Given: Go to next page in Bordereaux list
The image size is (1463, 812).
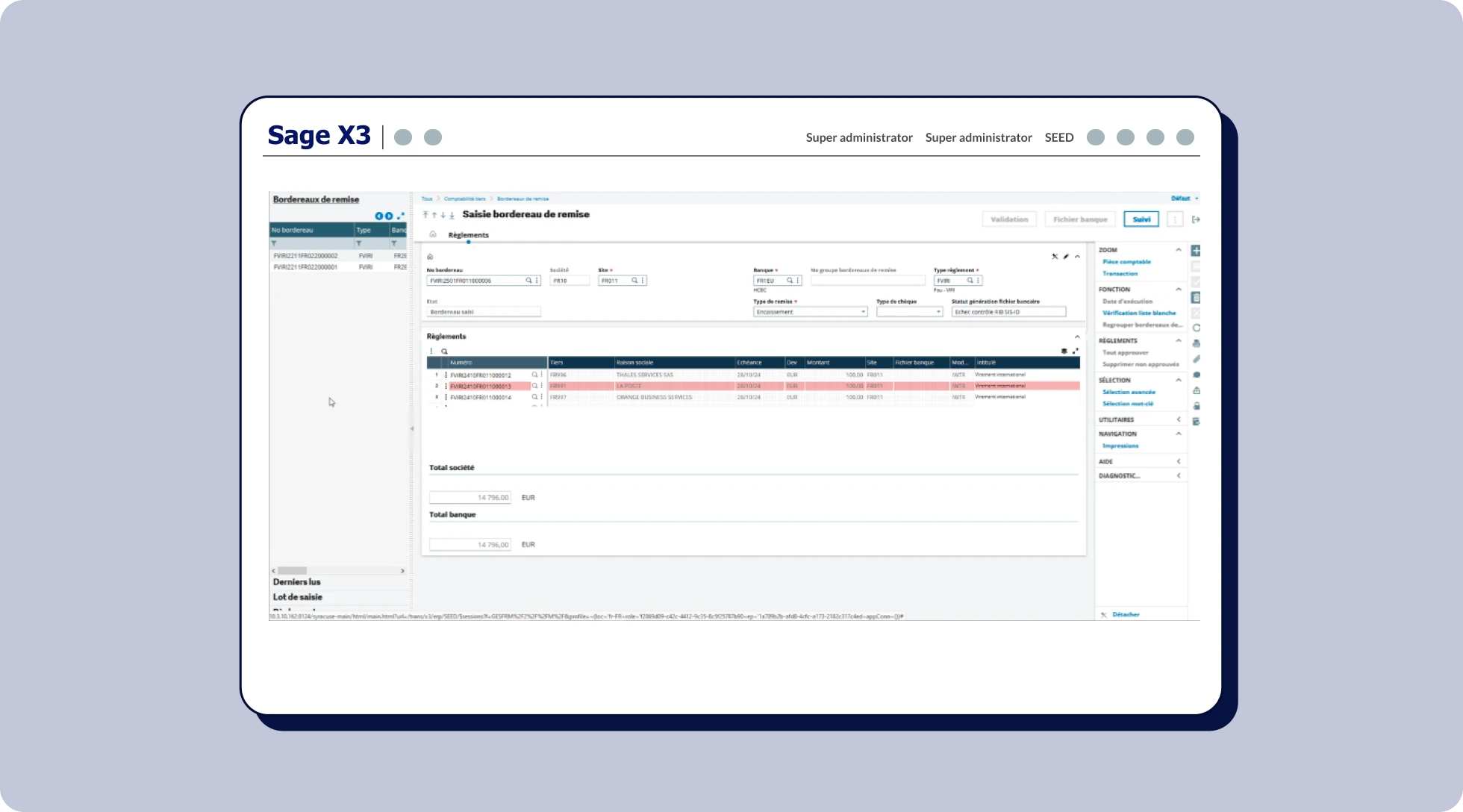Looking at the screenshot, I should (389, 216).
